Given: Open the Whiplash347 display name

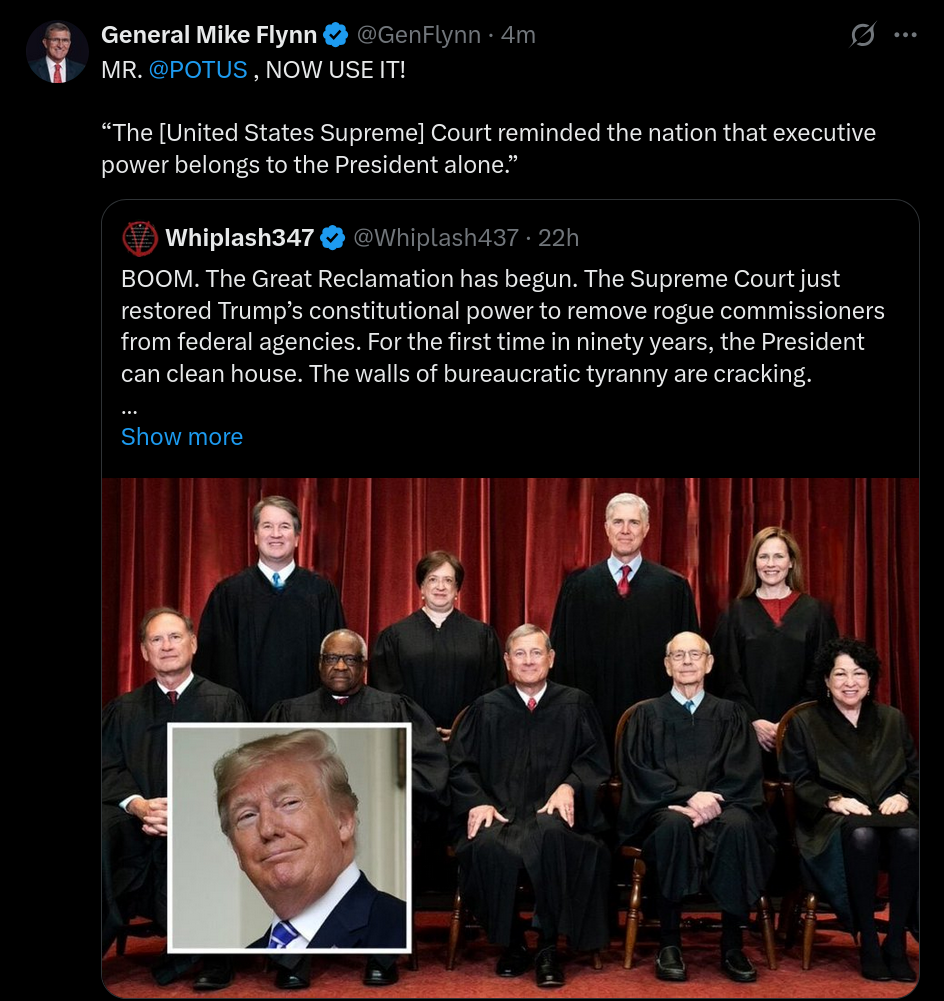Looking at the screenshot, I should pyautogui.click(x=239, y=237).
